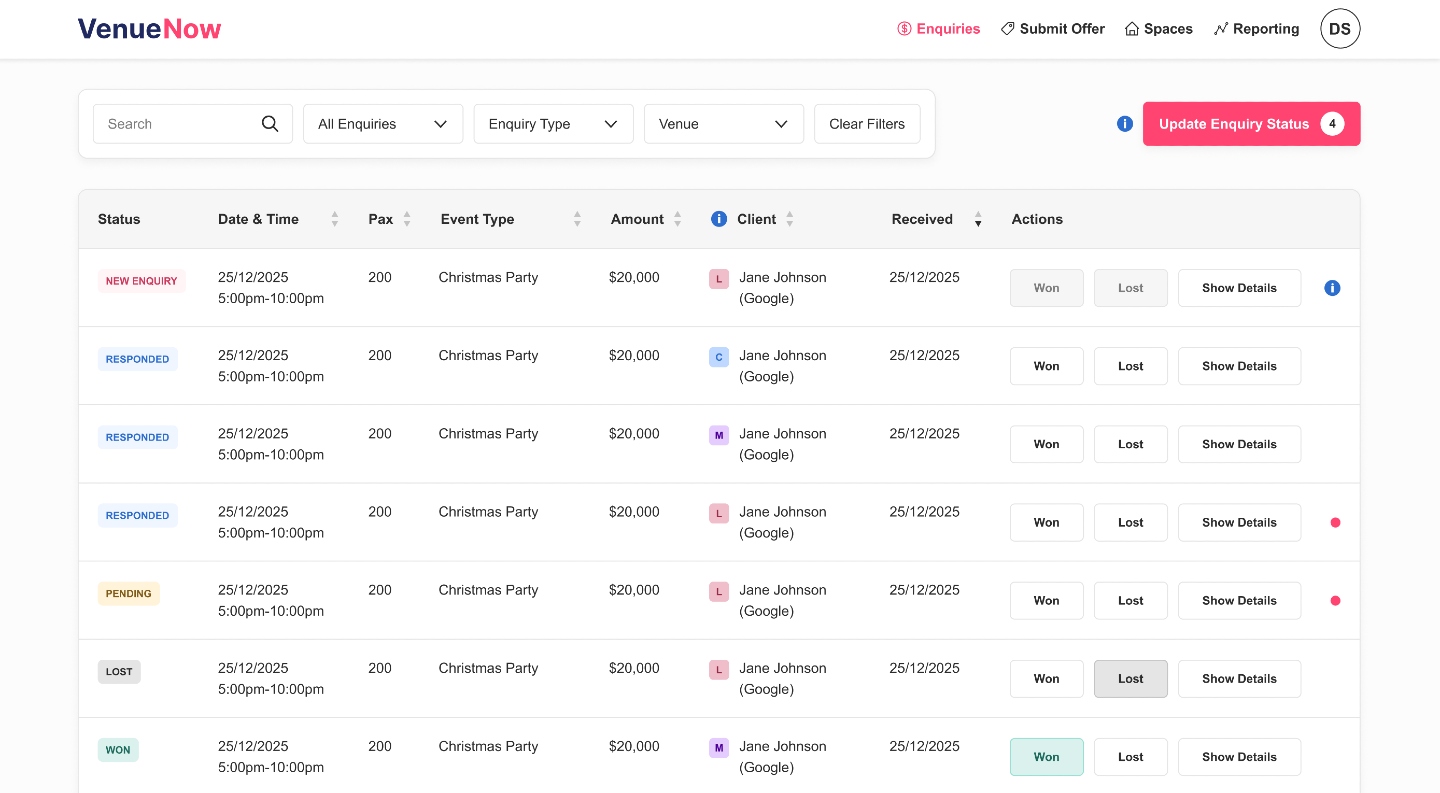The image size is (1440, 793).
Task: Click red dot indicator on Pending row
Action: [1335, 601]
